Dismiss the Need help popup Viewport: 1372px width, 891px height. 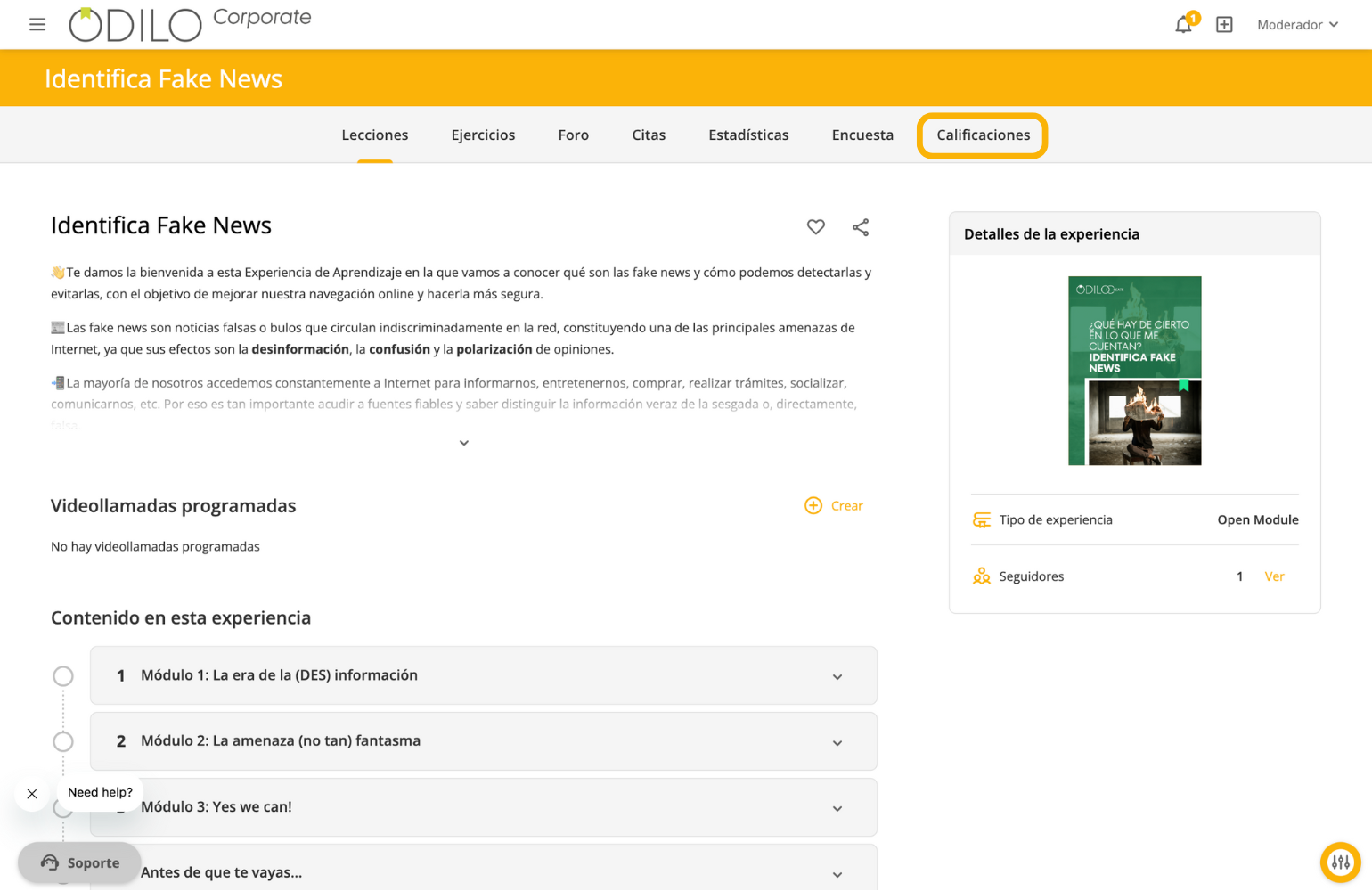[32, 793]
